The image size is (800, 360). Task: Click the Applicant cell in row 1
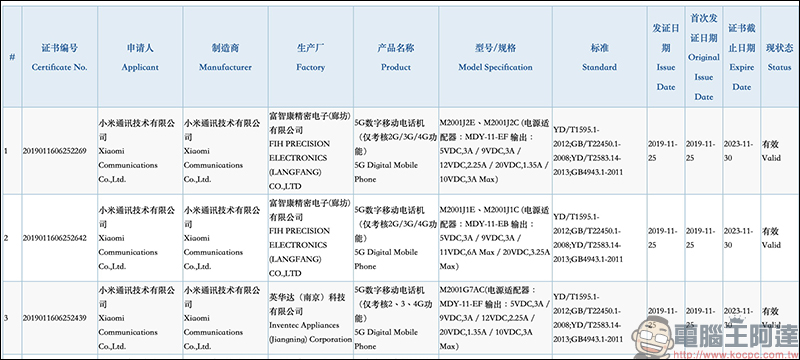click(140, 151)
